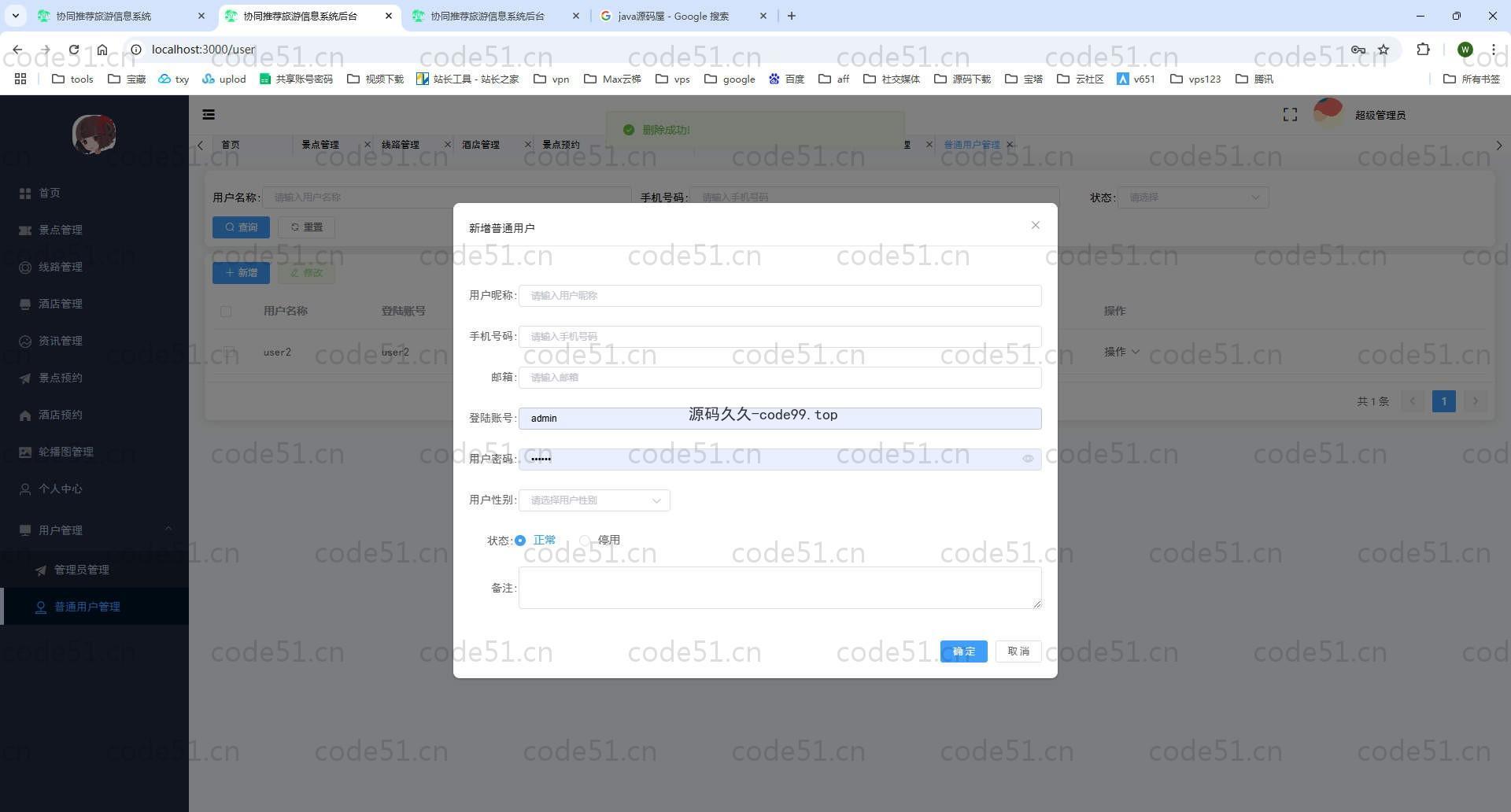
Task: Cancel with the 取消 button
Action: click(1018, 651)
